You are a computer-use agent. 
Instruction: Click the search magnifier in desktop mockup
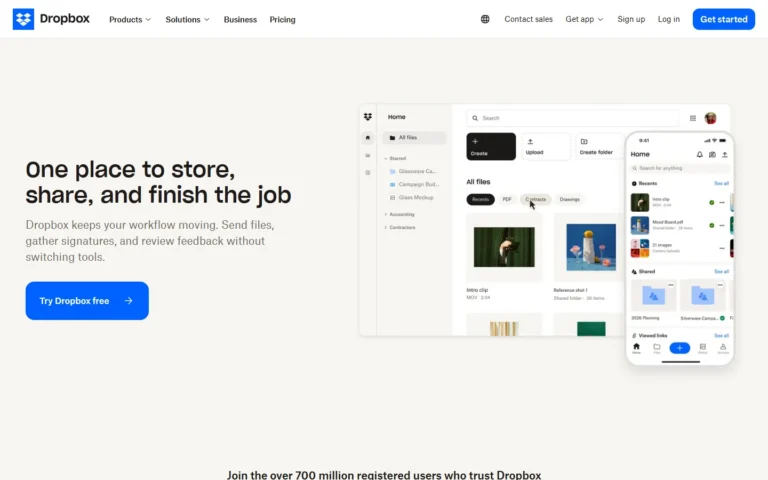pos(475,118)
